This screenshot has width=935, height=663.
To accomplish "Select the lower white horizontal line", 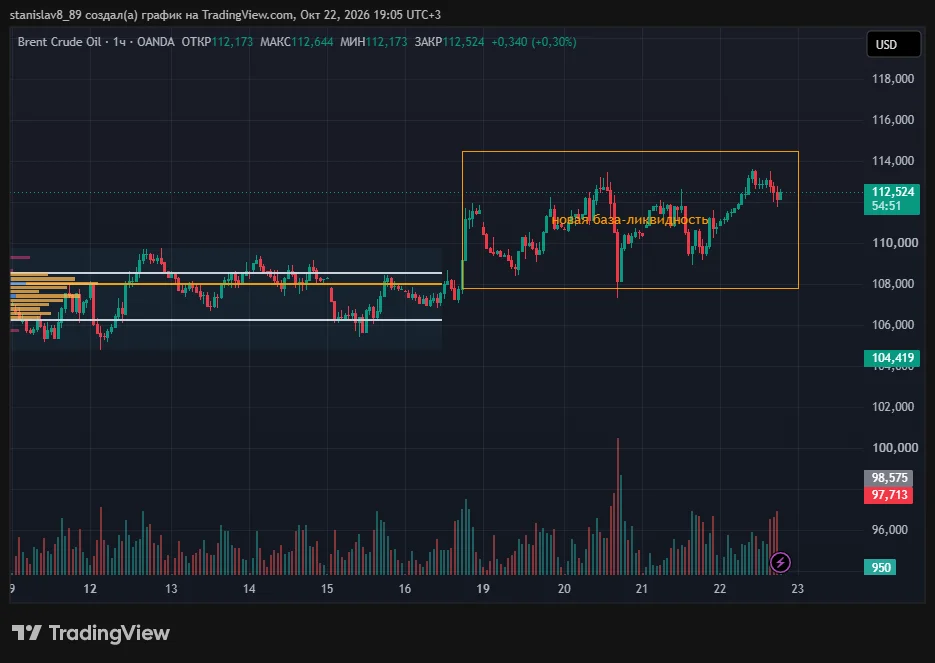I will (x=226, y=320).
